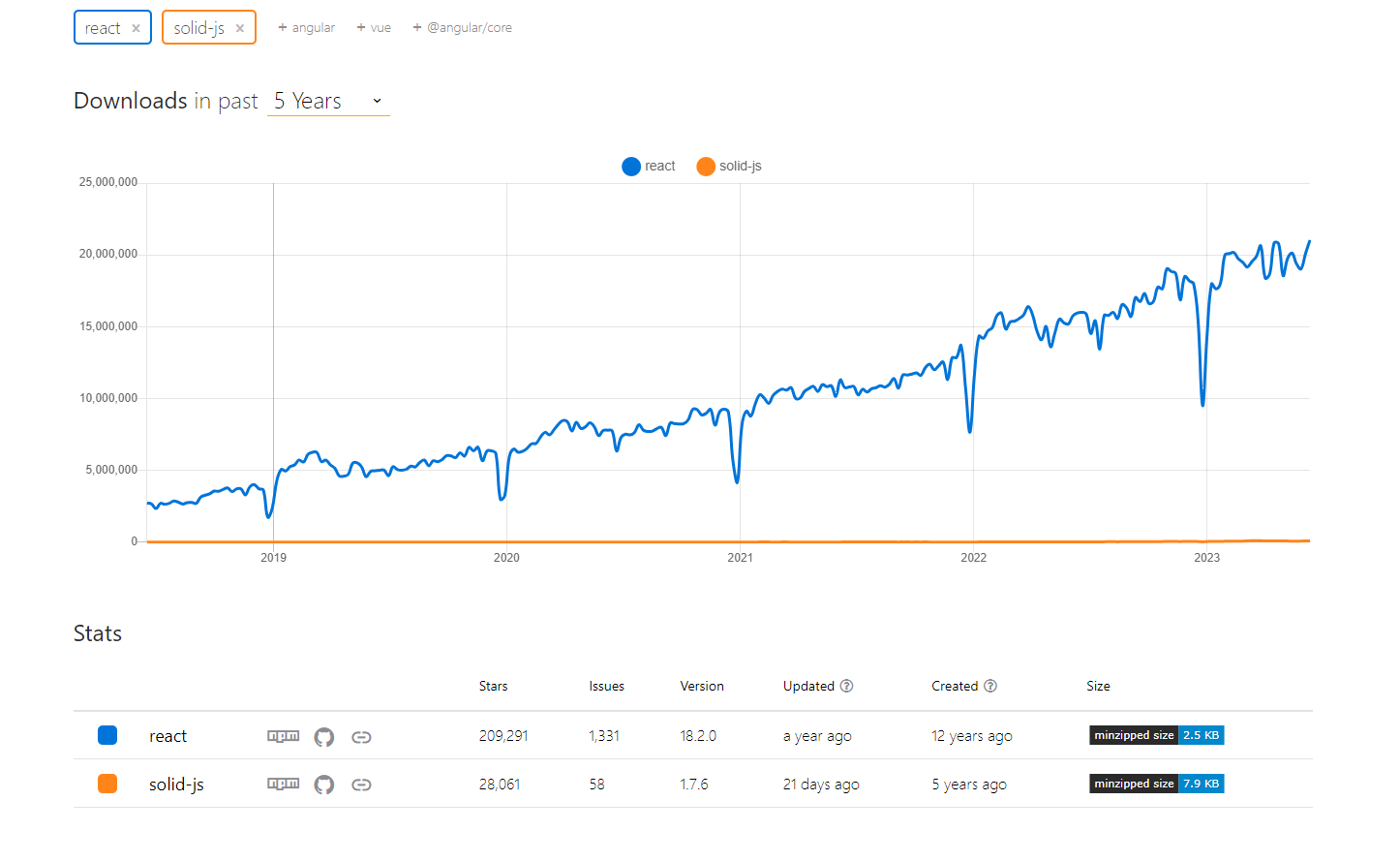Open the homepage link icon for solid-js

coord(361,785)
